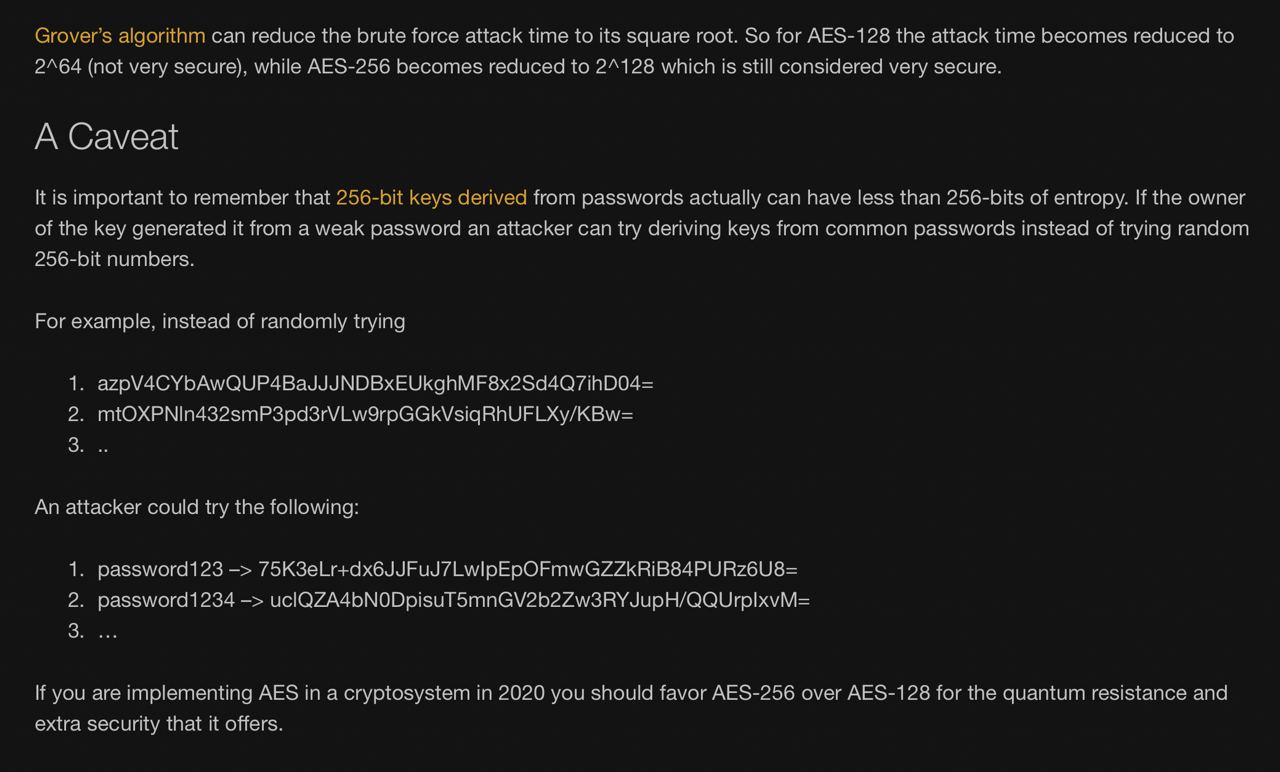1280x772 pixels.
Task: Click the "A Caveat" heading
Action: point(107,137)
